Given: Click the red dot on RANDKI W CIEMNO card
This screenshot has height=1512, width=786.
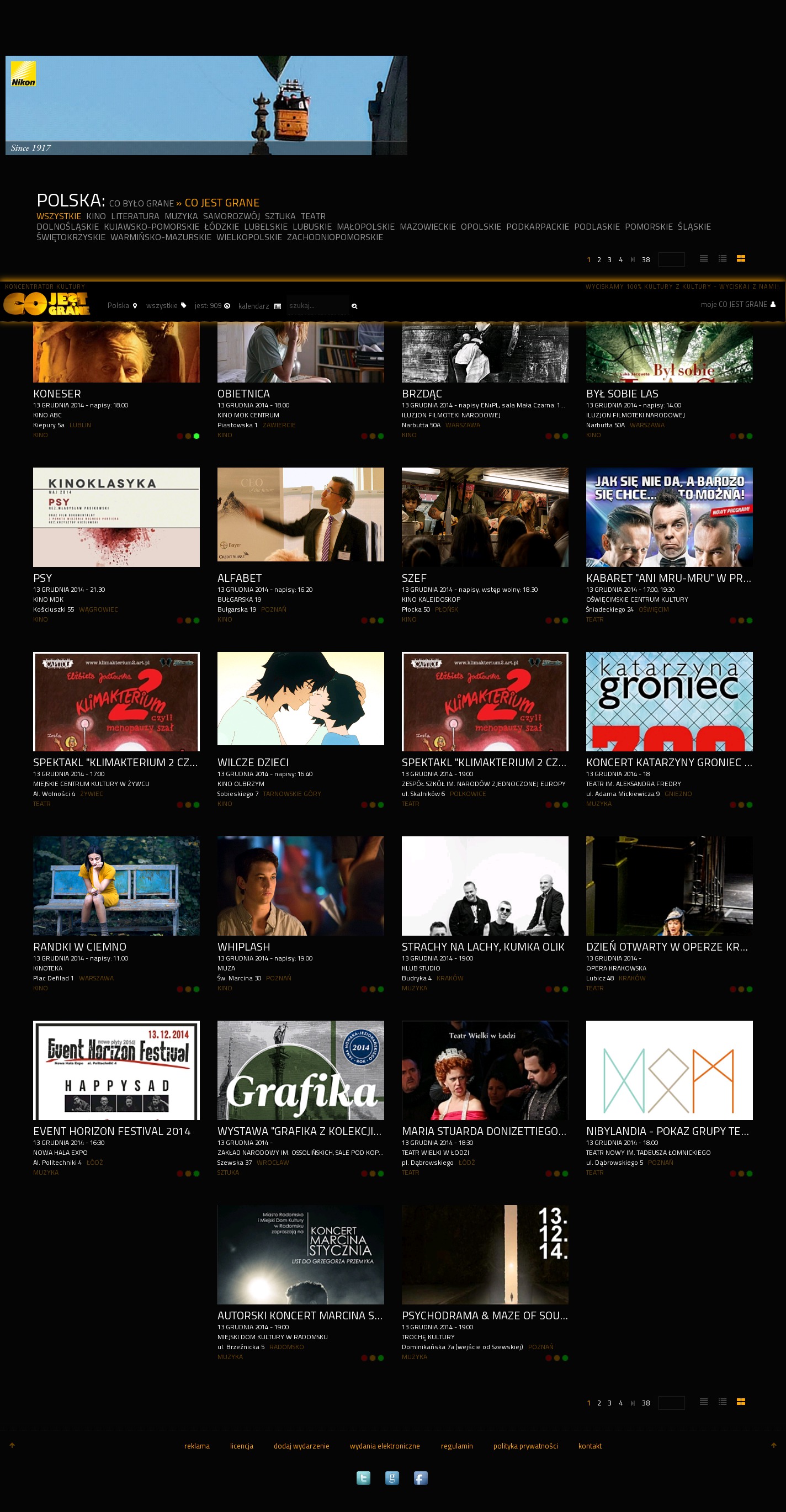Looking at the screenshot, I should click(179, 989).
